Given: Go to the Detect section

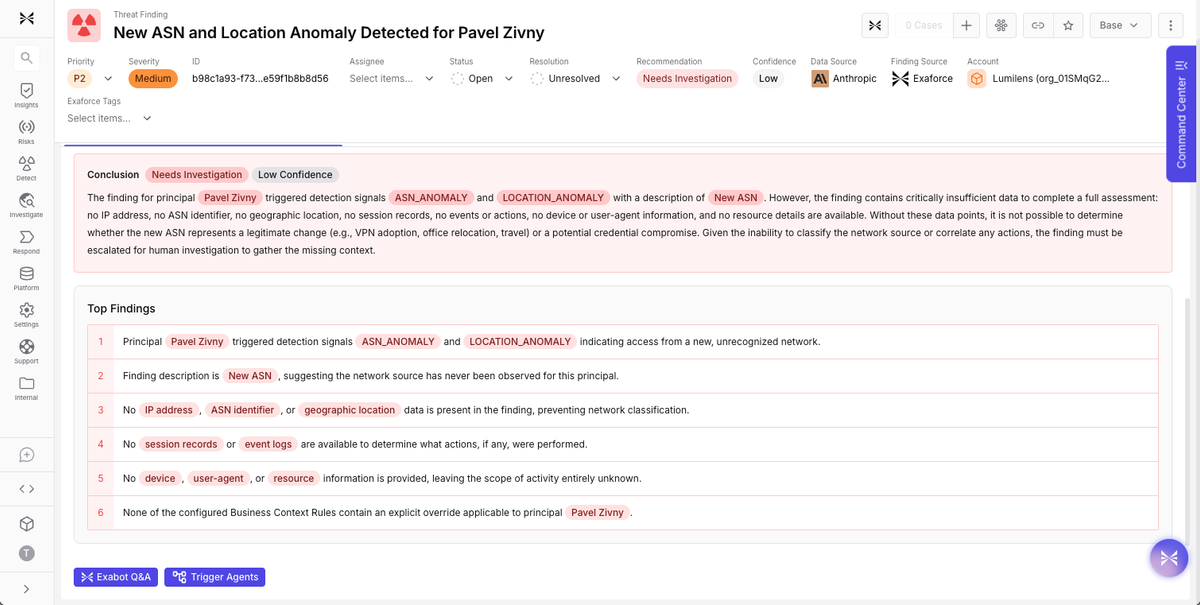Looking at the screenshot, I should [x=26, y=168].
